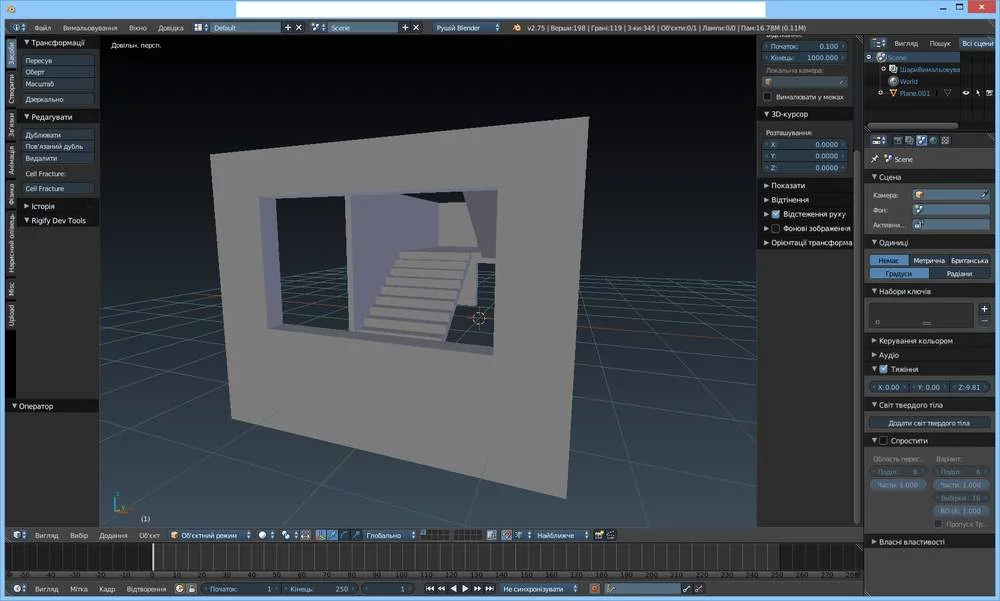This screenshot has width=1000, height=601.
Task: Click Додати світ твердого тіла button
Action: (929, 423)
